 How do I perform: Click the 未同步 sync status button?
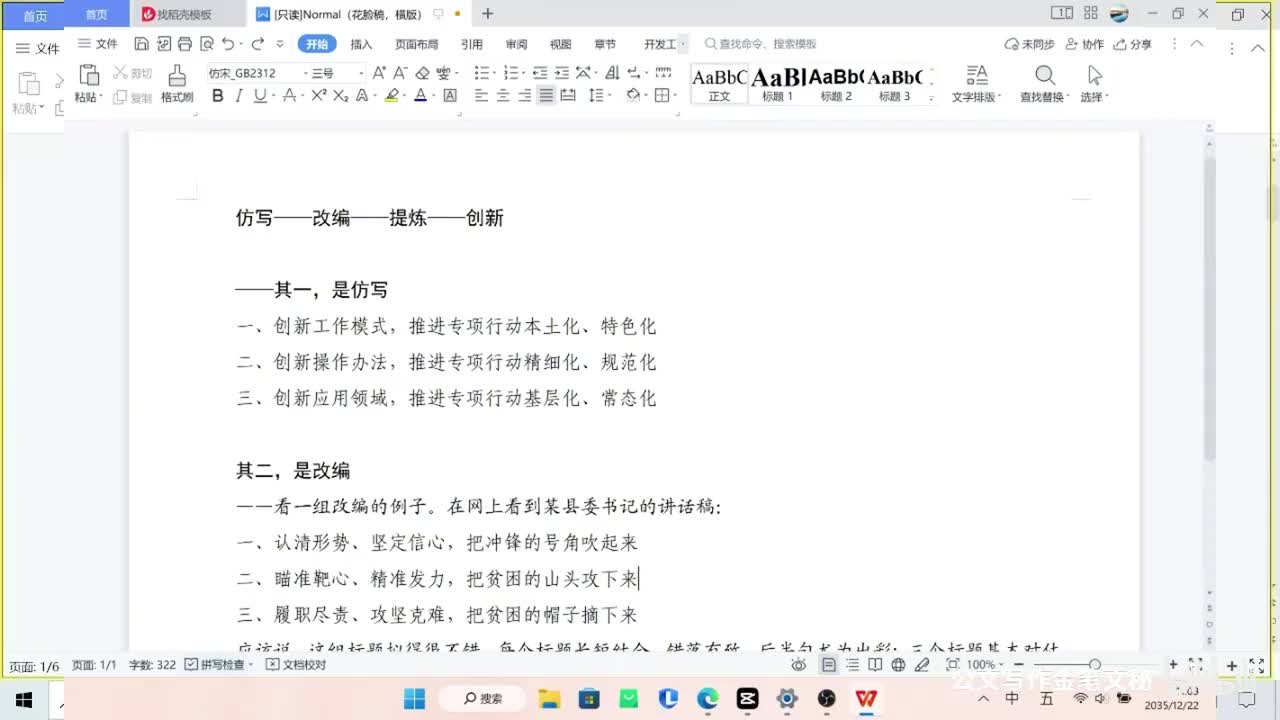pyautogui.click(x=1029, y=44)
